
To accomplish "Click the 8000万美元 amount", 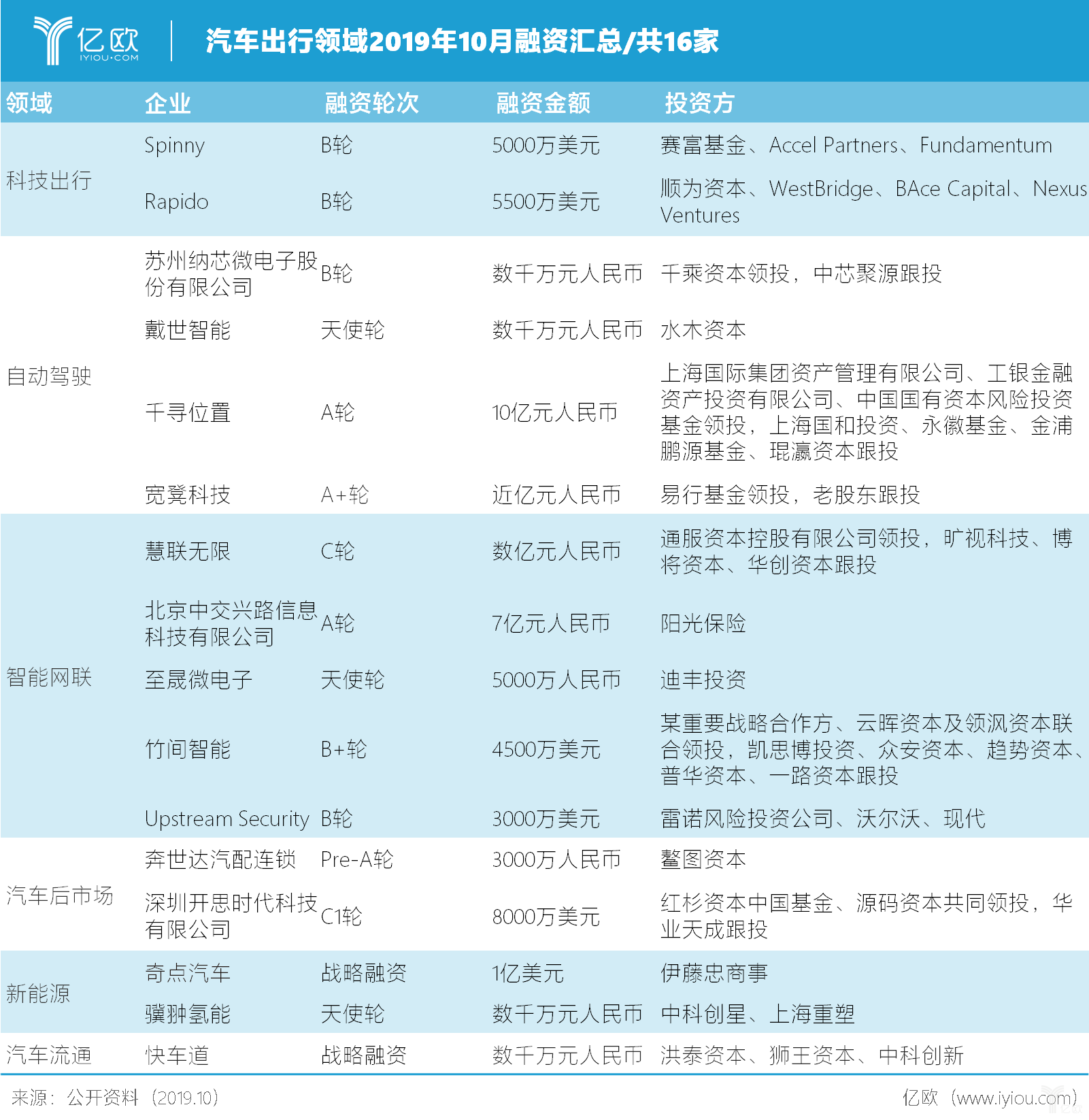I will point(546,917).
